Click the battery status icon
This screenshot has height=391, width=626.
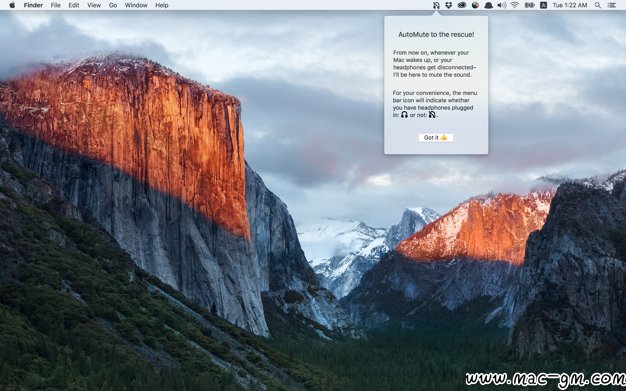[x=529, y=5]
